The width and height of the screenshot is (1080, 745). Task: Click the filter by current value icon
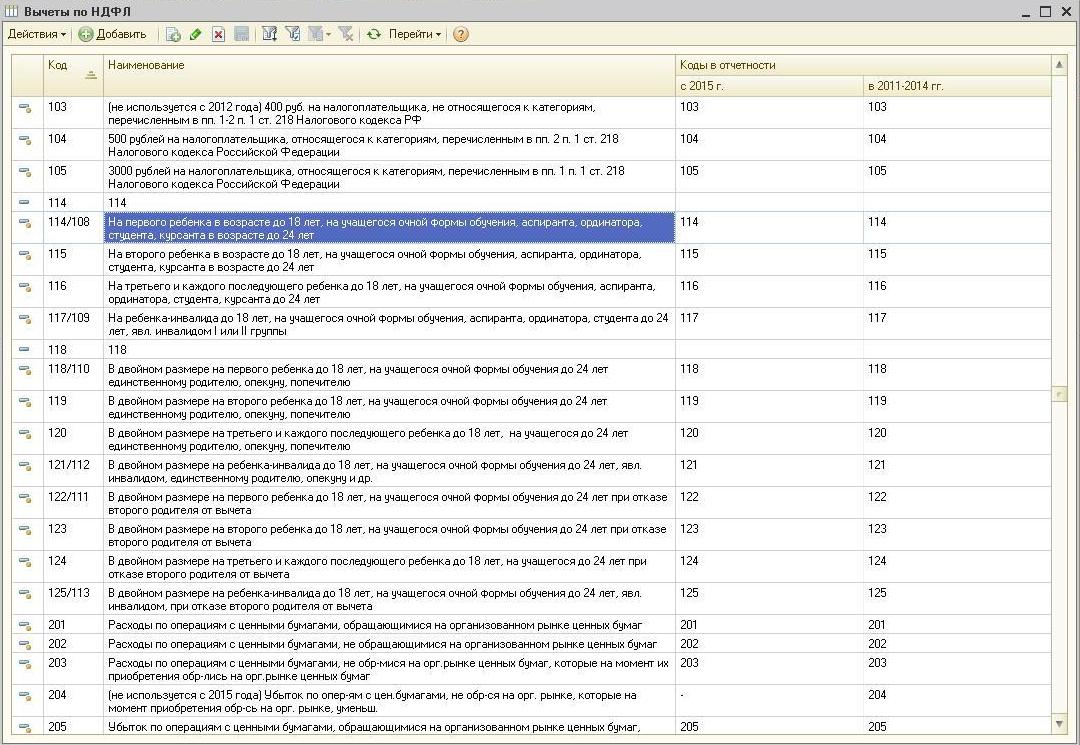(293, 34)
